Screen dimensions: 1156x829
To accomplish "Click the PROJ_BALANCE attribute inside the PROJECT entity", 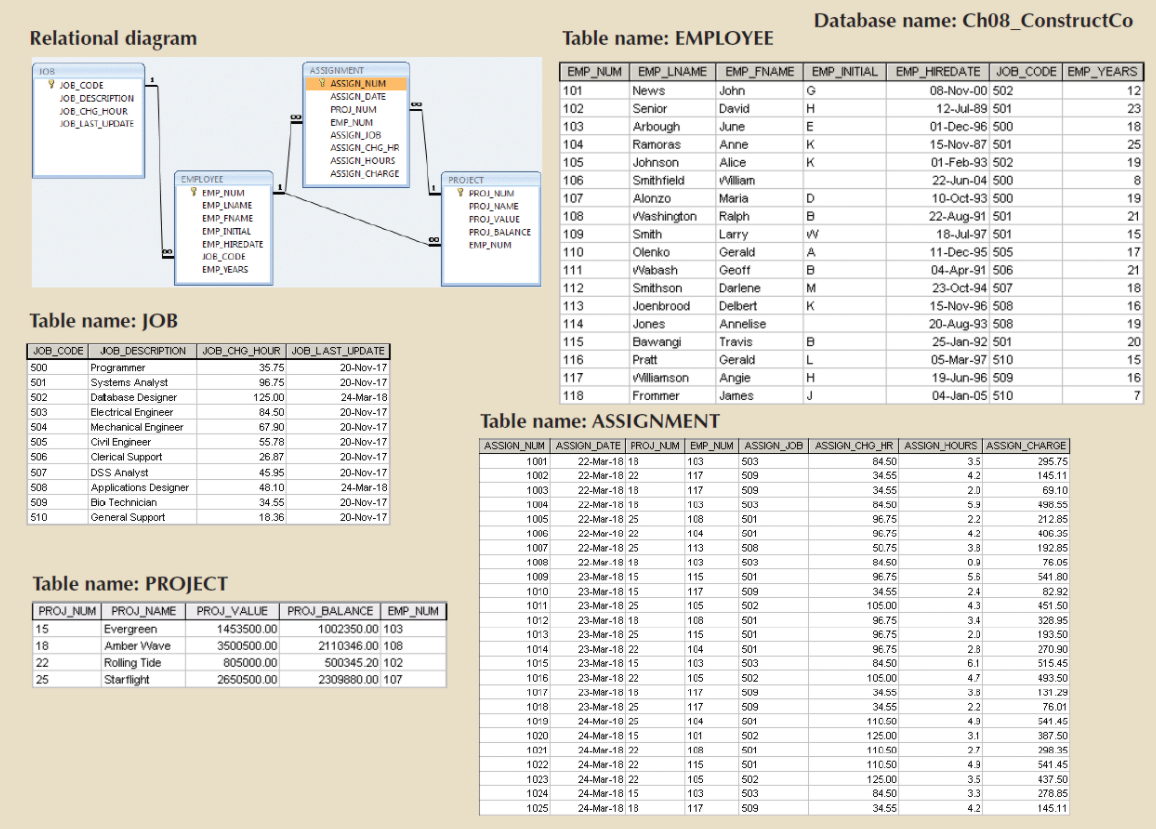I will (500, 232).
